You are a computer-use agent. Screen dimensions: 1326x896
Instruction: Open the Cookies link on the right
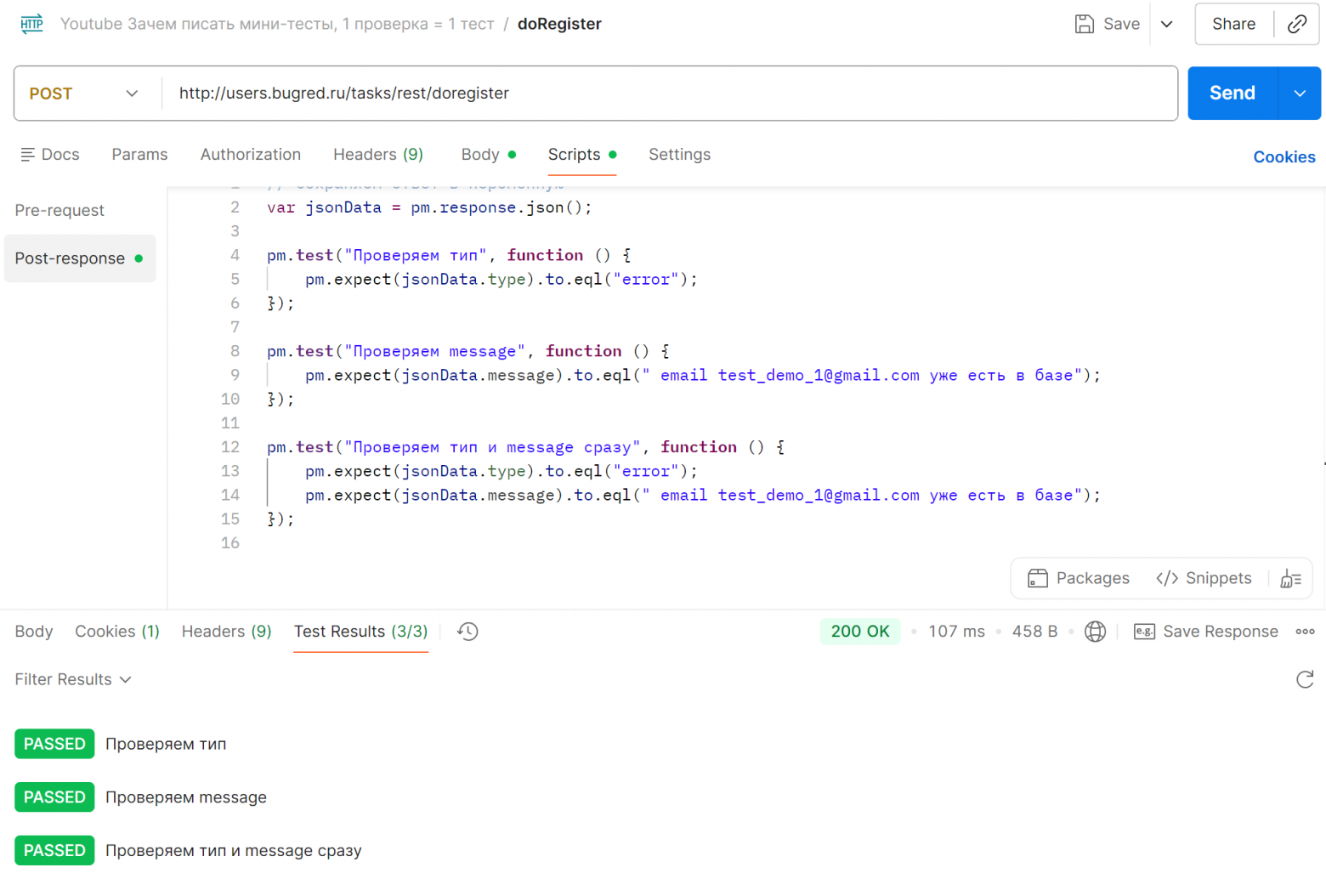point(1283,157)
